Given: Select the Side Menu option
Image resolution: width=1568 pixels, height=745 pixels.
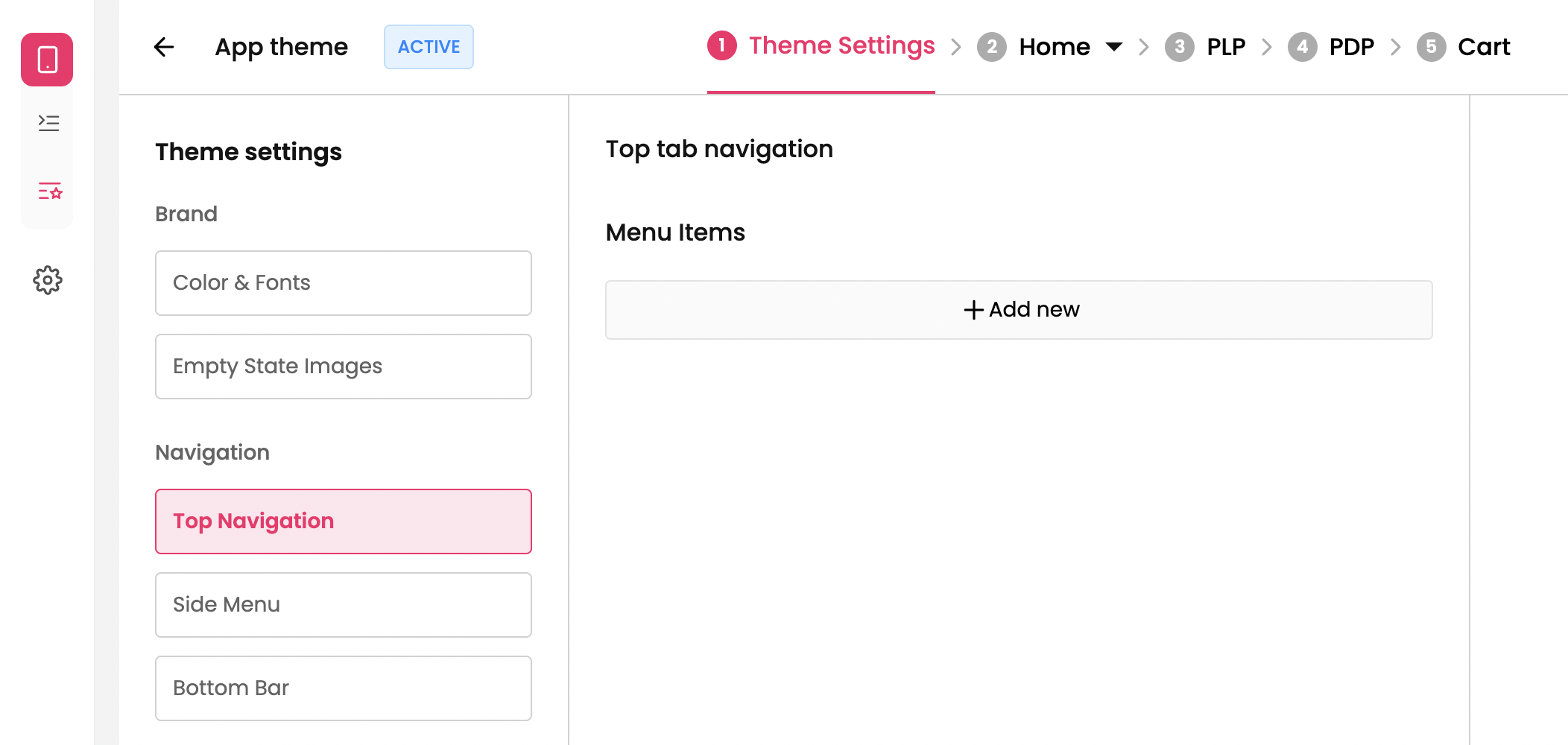Looking at the screenshot, I should 343,605.
